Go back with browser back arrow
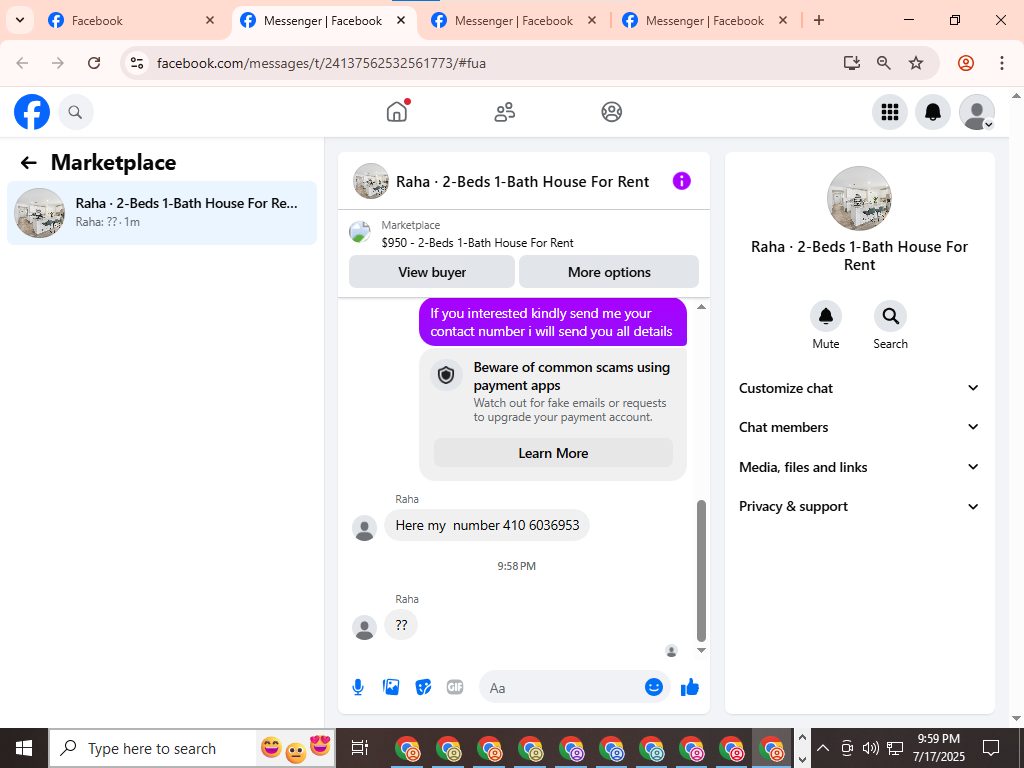 tap(23, 63)
